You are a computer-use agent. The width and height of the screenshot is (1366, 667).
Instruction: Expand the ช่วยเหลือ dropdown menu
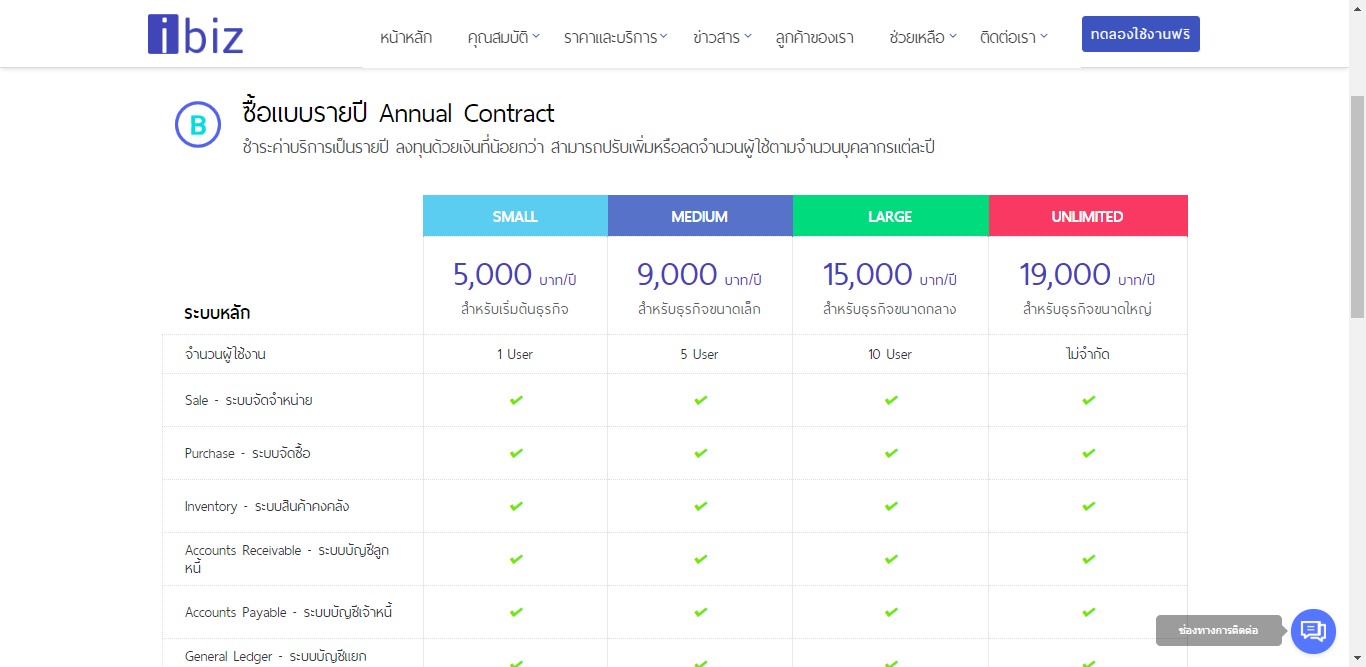(x=922, y=38)
